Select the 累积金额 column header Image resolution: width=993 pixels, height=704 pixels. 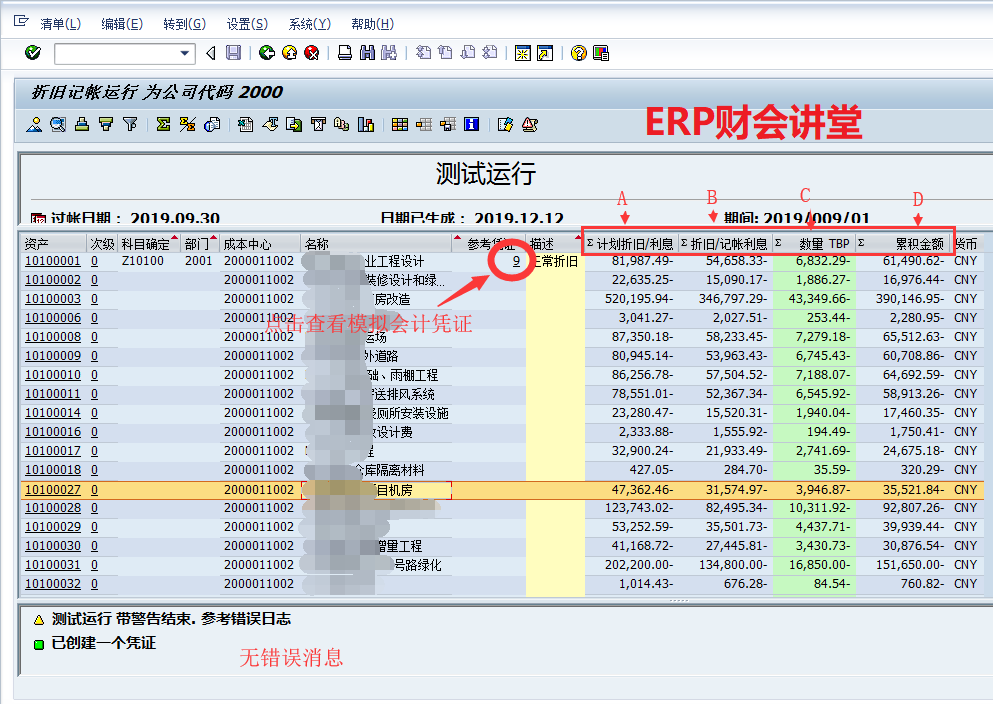point(918,243)
